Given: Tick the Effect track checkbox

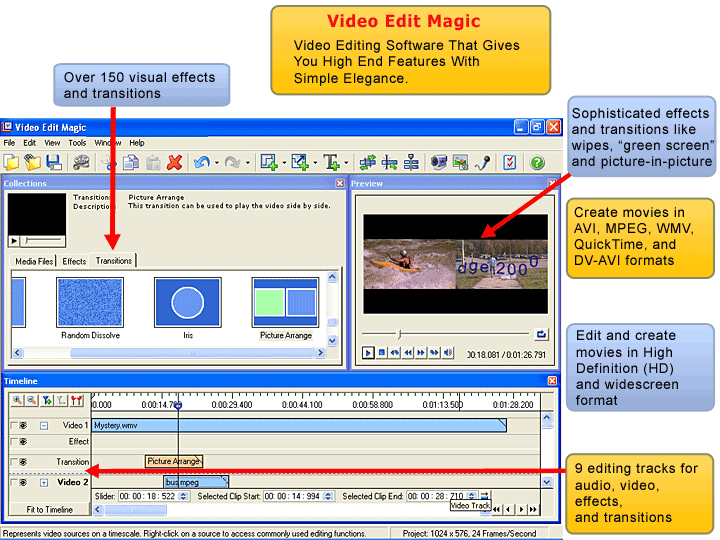Looking at the screenshot, I should 14,441.
